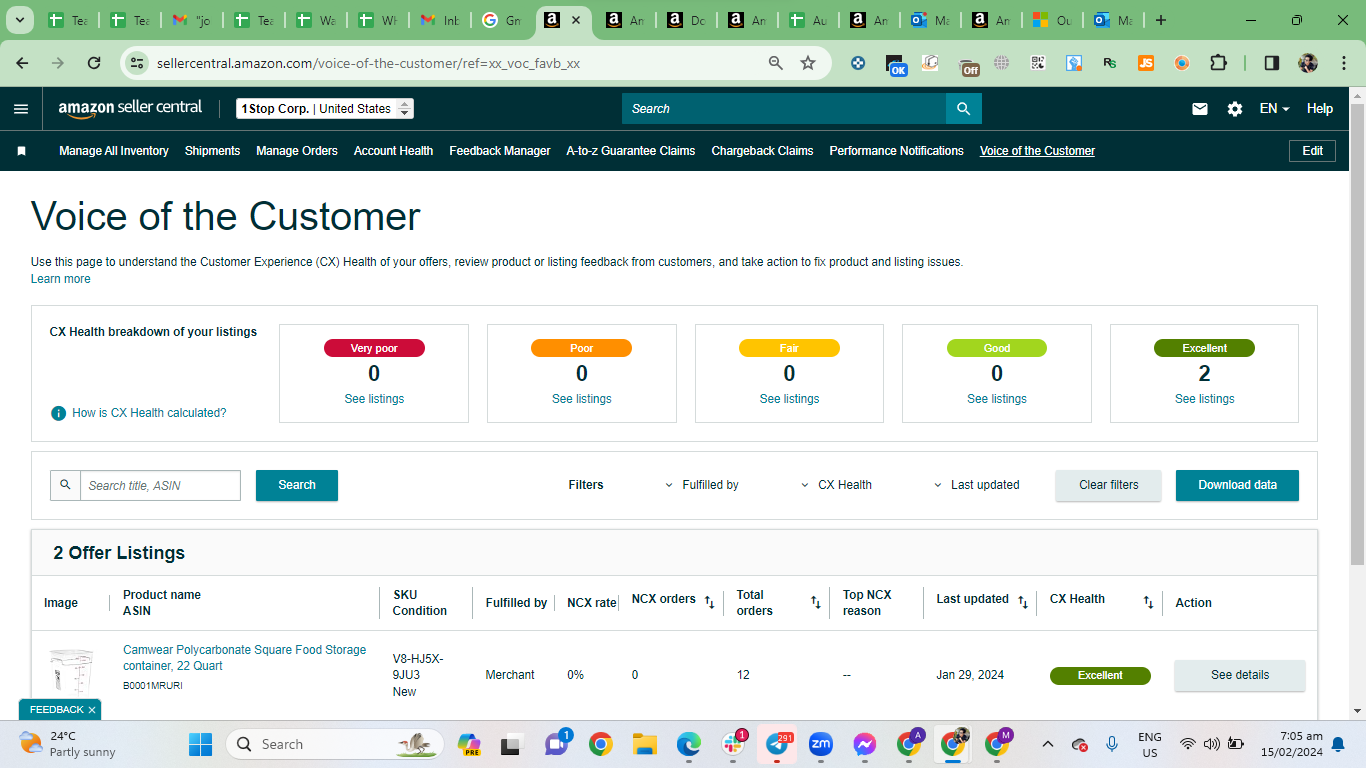Open a new browser tab
The width and height of the screenshot is (1366, 768).
click(1161, 20)
